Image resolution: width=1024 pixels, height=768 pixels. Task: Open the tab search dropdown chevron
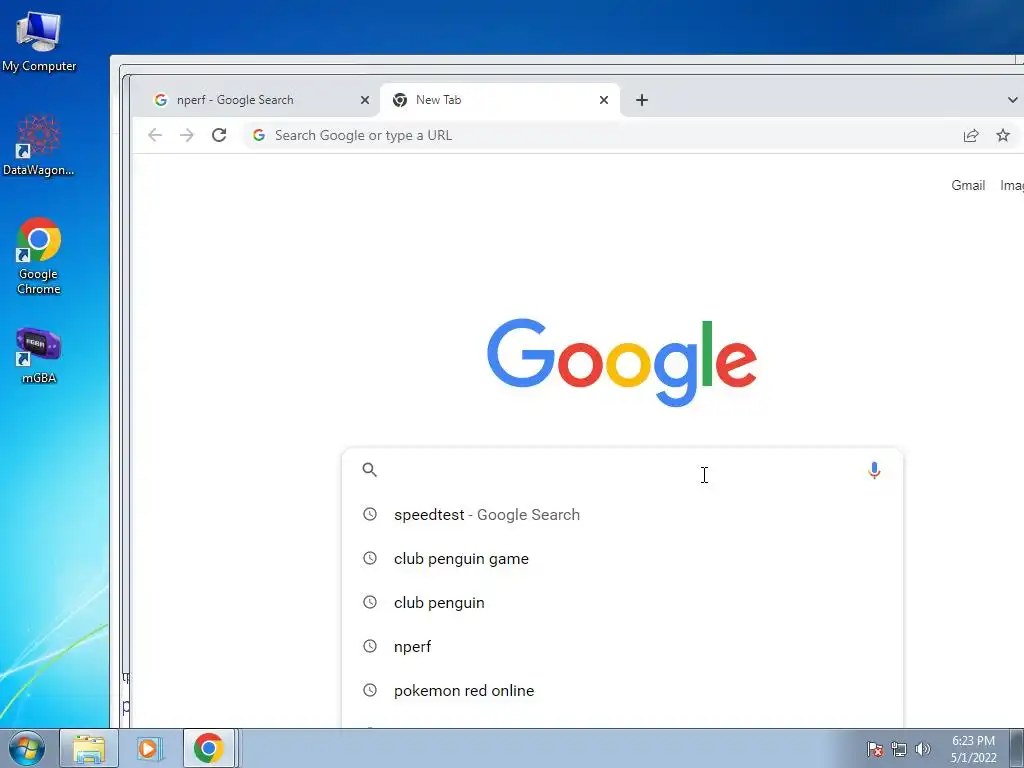tap(1012, 100)
